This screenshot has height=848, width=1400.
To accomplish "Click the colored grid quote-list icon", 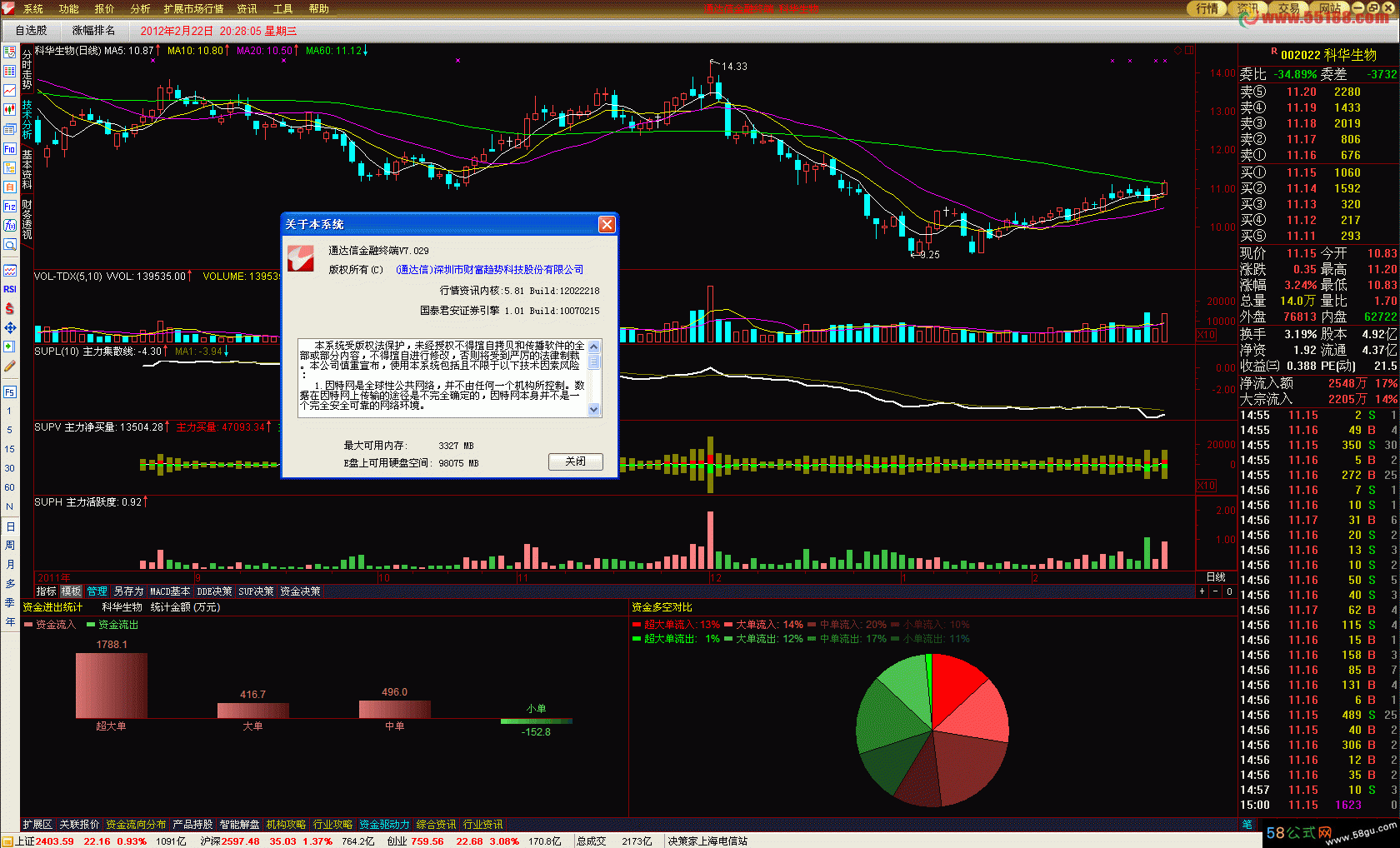I will coord(10,71).
